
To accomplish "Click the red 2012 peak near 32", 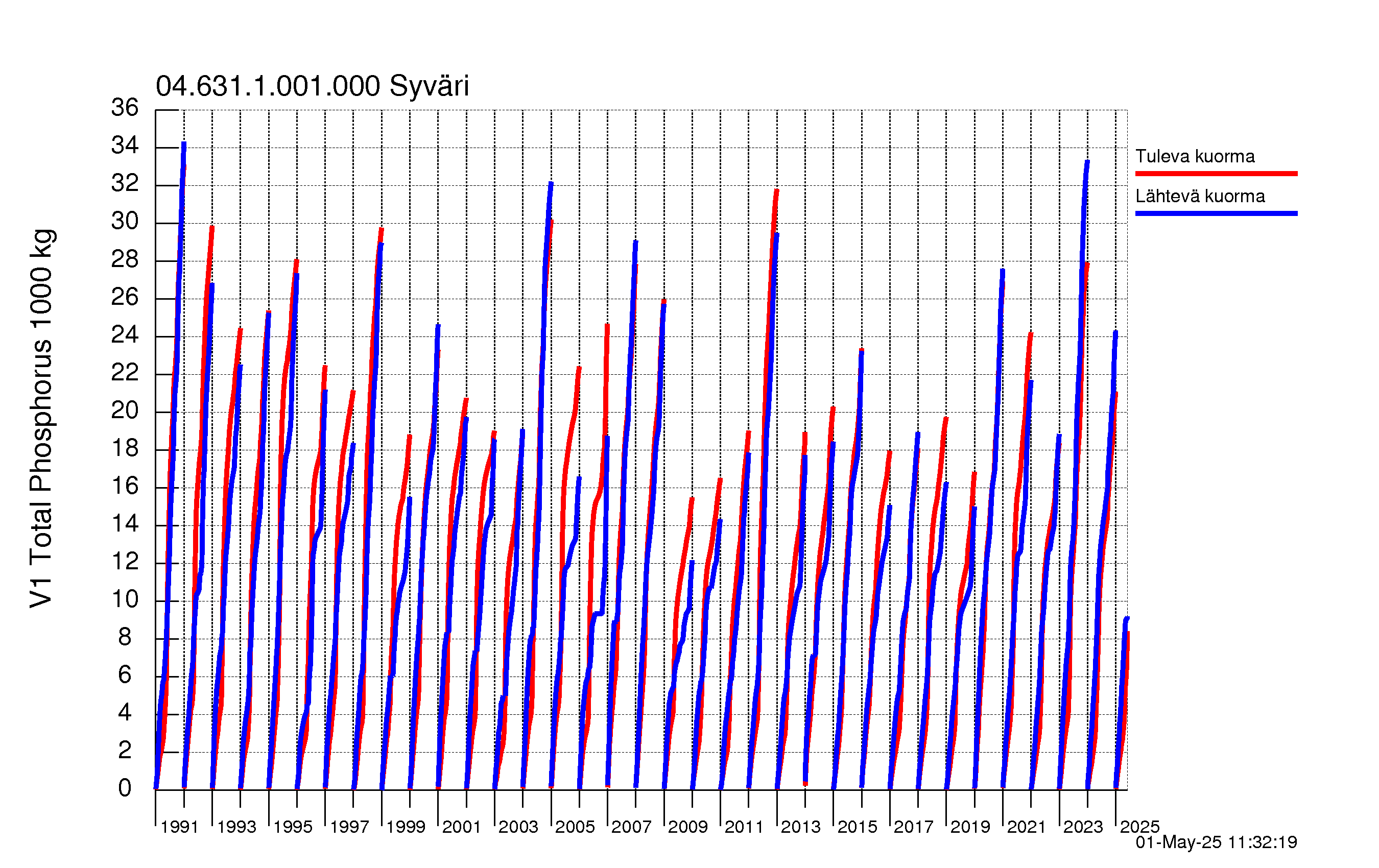I will [776, 191].
